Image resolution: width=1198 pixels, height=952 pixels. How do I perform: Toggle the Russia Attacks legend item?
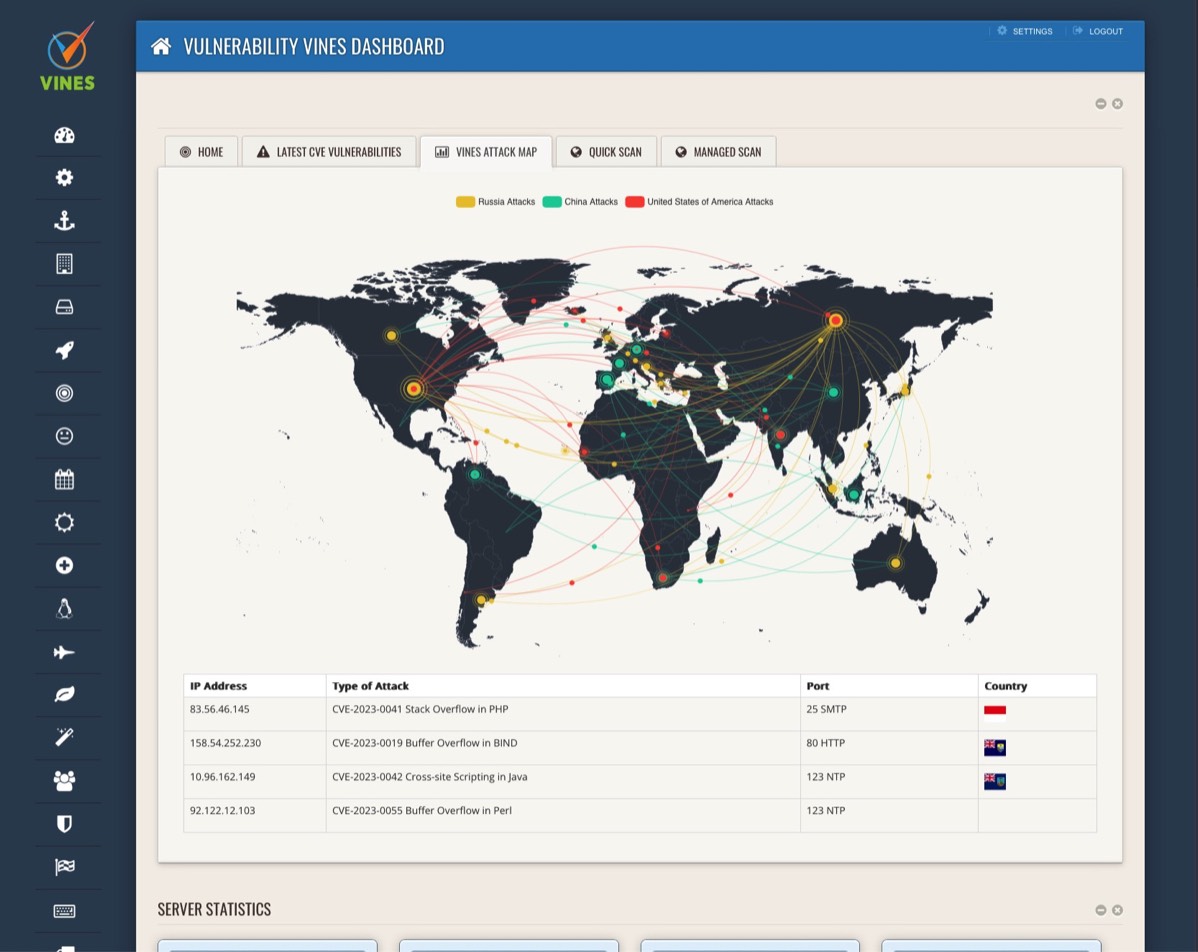tap(496, 202)
